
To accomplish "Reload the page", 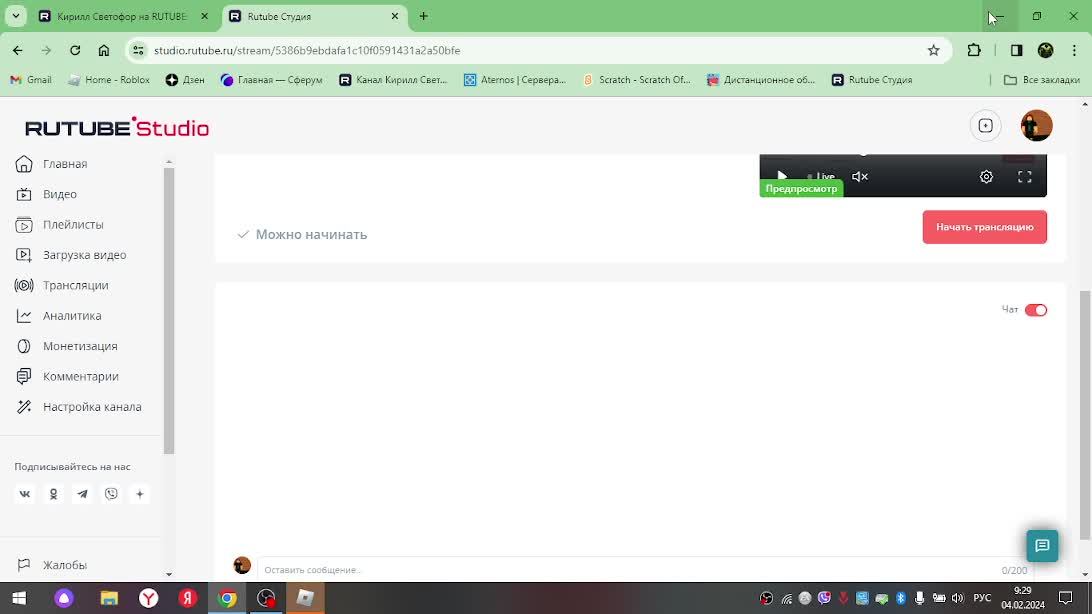I will coord(75,50).
